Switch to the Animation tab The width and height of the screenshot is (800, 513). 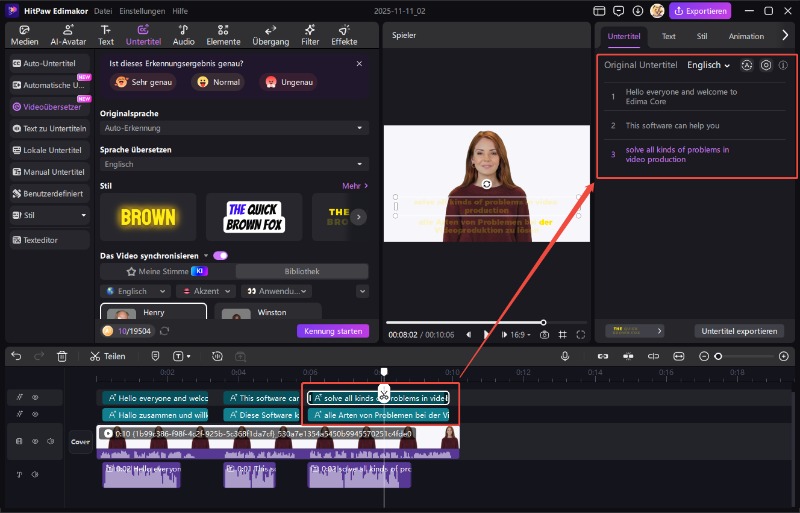pos(745,36)
